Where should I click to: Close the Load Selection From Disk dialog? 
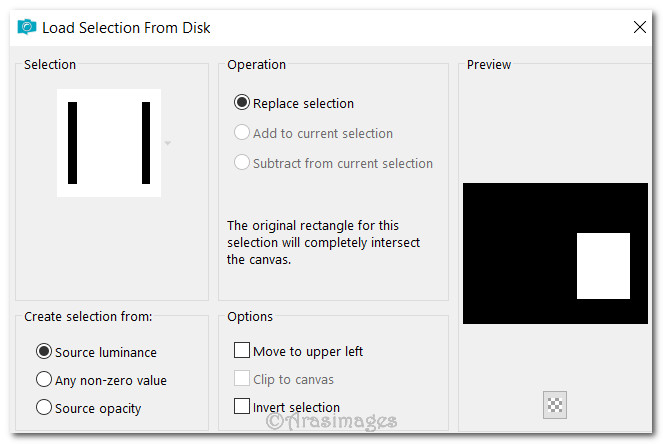(638, 28)
